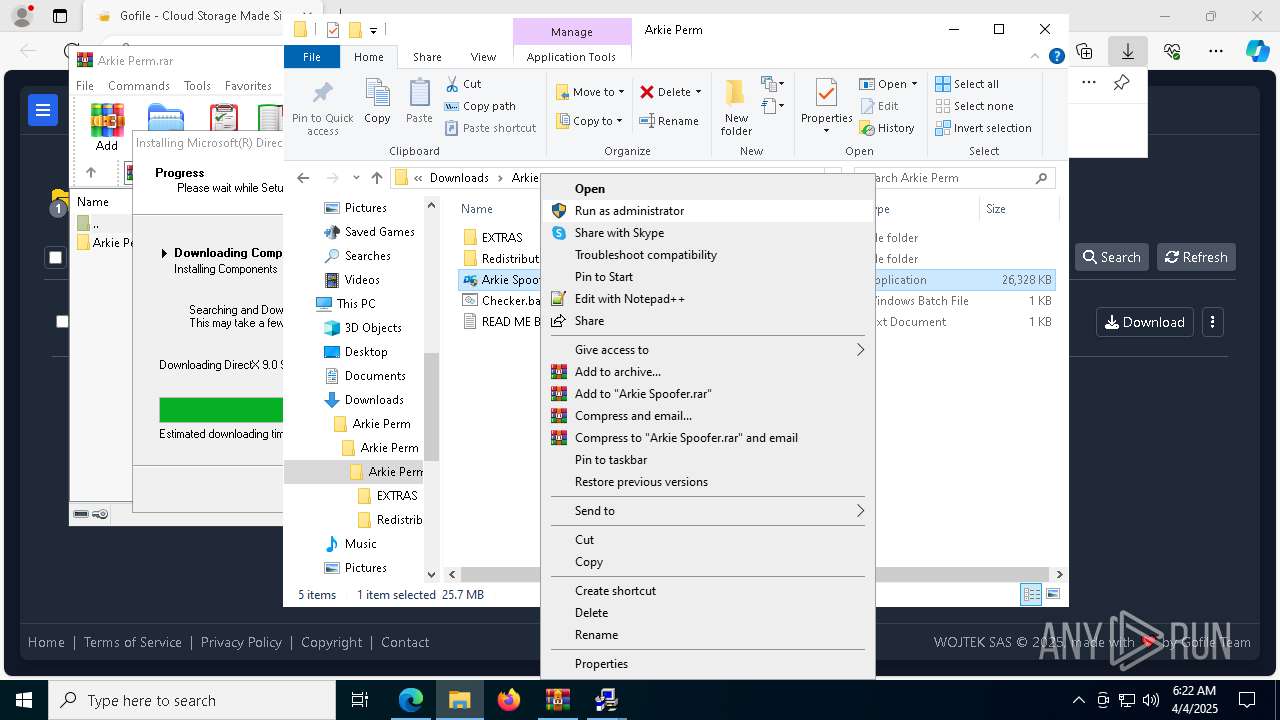Open the Terms of Service link
Screen dimensions: 1280x720
point(133,642)
